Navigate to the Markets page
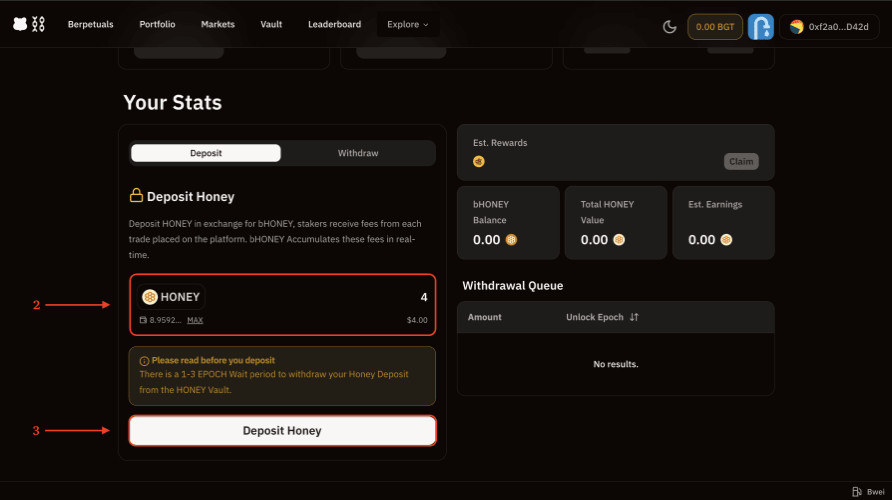Image resolution: width=892 pixels, height=500 pixels. click(218, 24)
